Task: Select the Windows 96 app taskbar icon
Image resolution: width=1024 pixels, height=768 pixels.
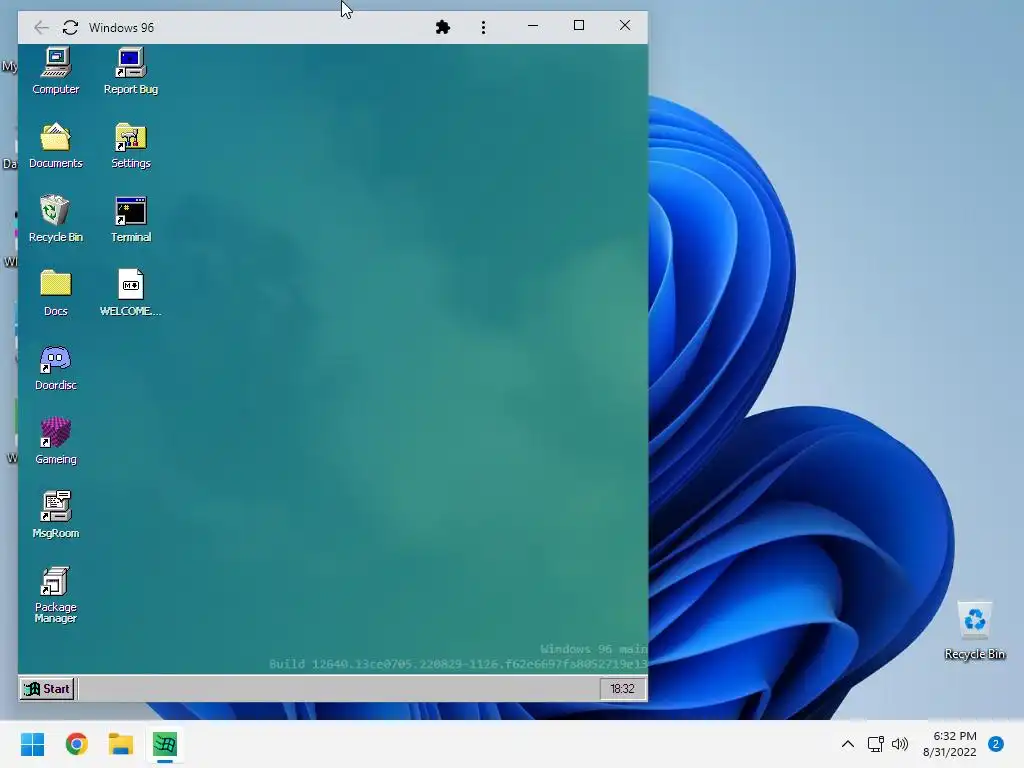Action: tap(165, 744)
